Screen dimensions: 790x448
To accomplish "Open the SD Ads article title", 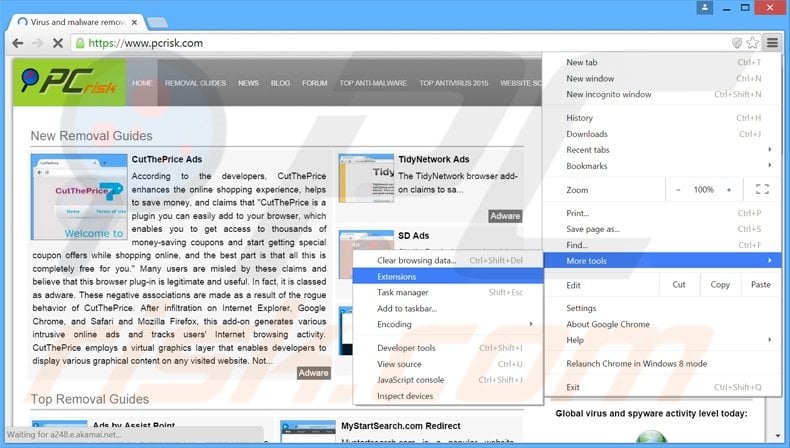I will (414, 236).
